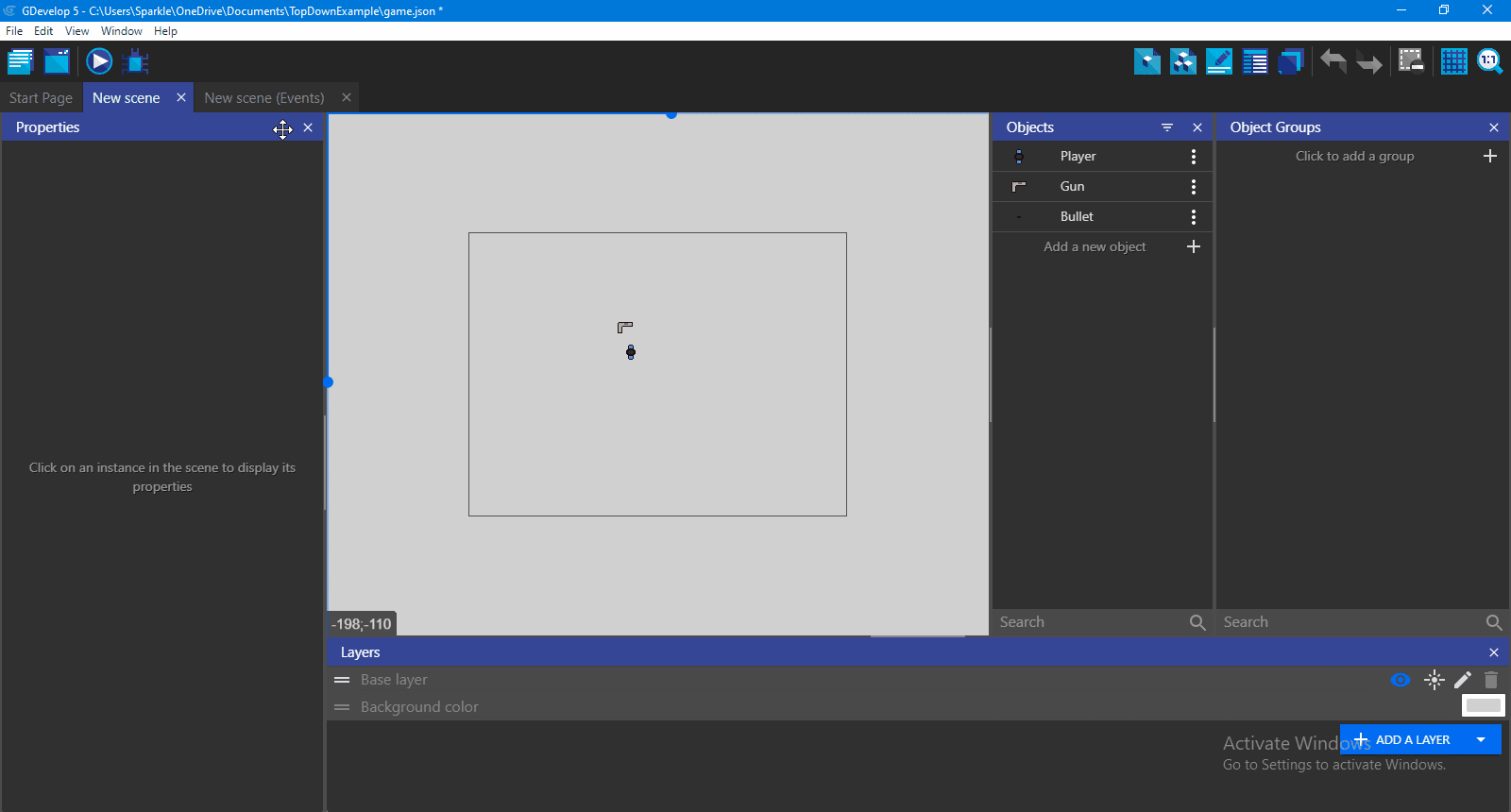The image size is (1511, 812).
Task: Open Gun object options menu
Action: pos(1194,187)
